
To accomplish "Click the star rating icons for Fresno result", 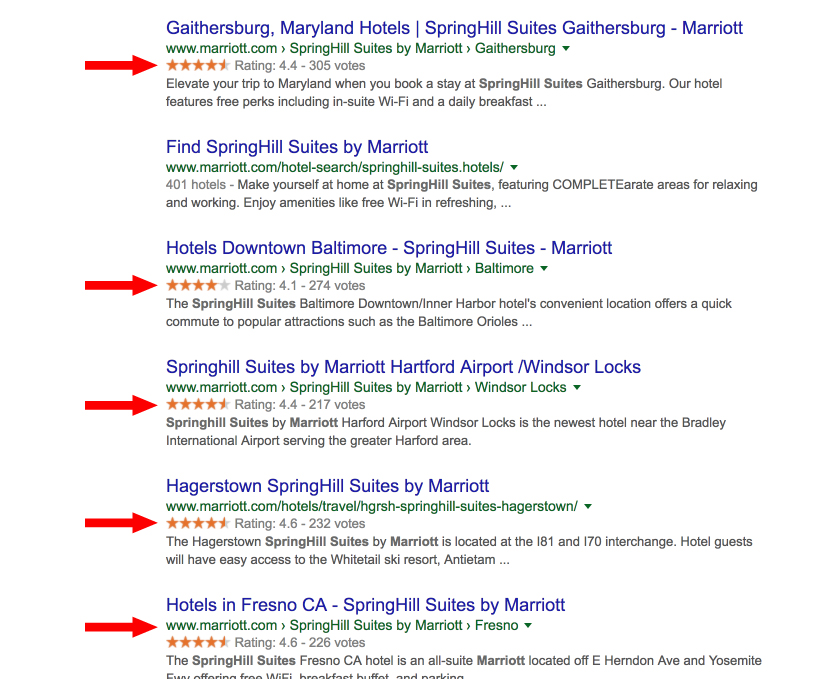I will 198,643.
